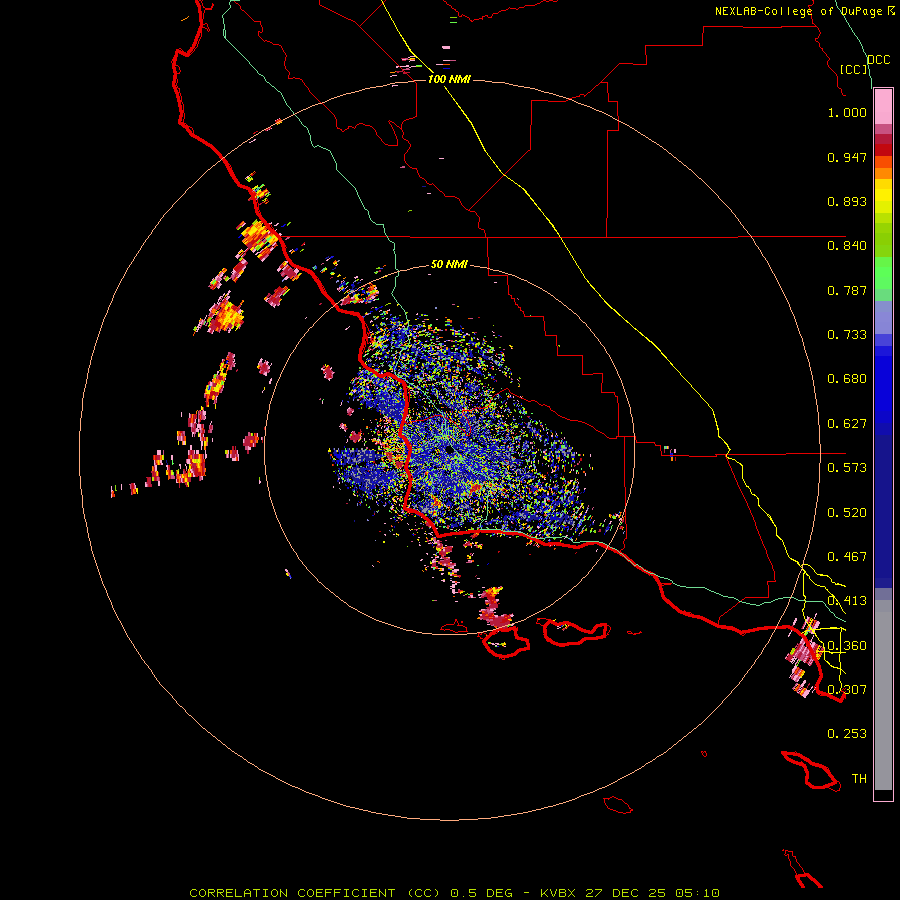Select the 0.627 value on the color scale
Screen dimensions: 900x900
847,424
